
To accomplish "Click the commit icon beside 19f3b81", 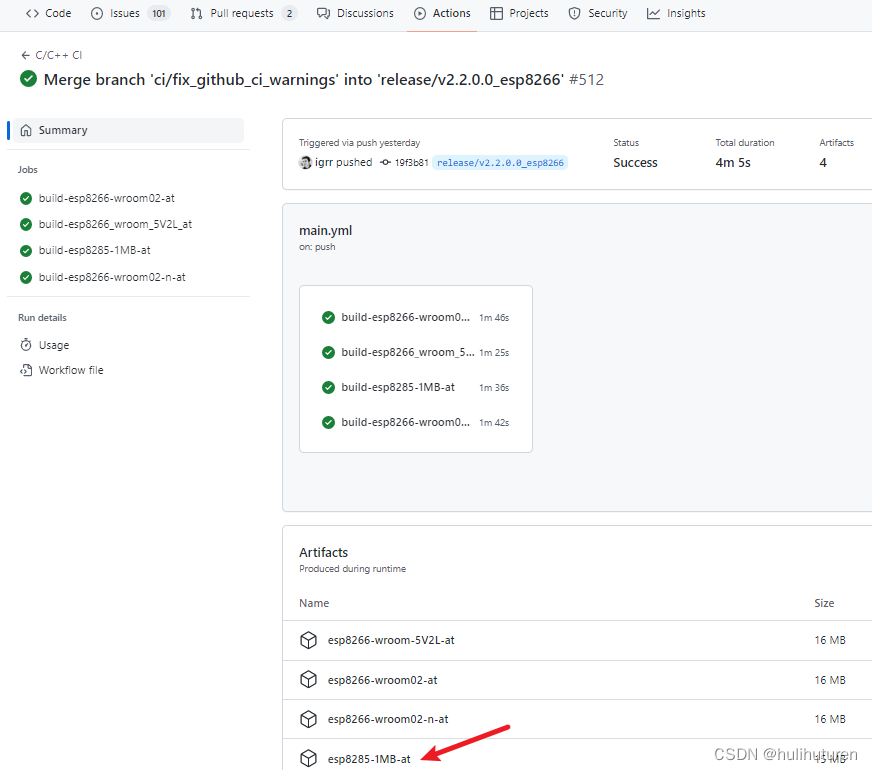I will point(385,162).
